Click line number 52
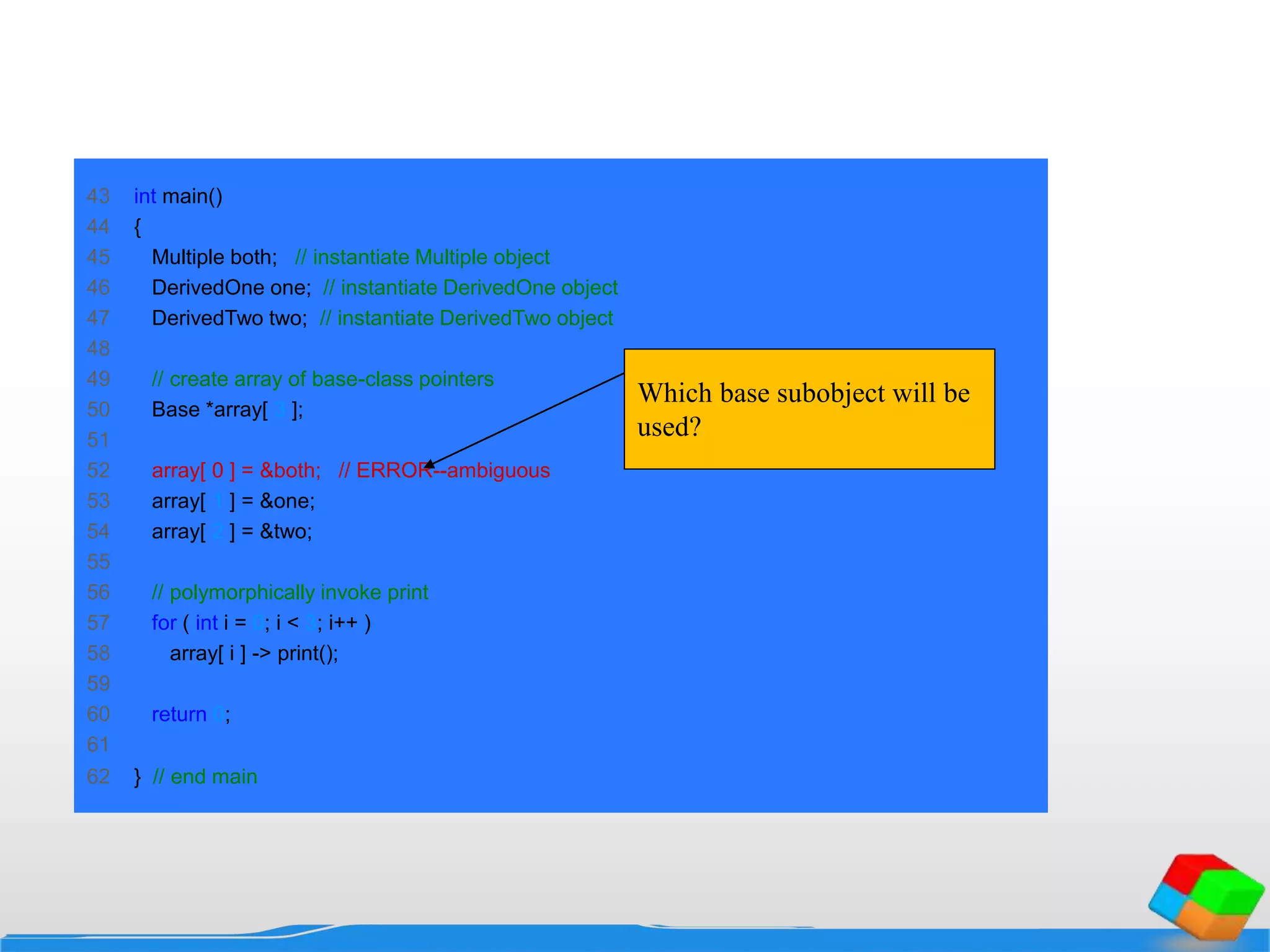The height and width of the screenshot is (952, 1270). pos(99,470)
